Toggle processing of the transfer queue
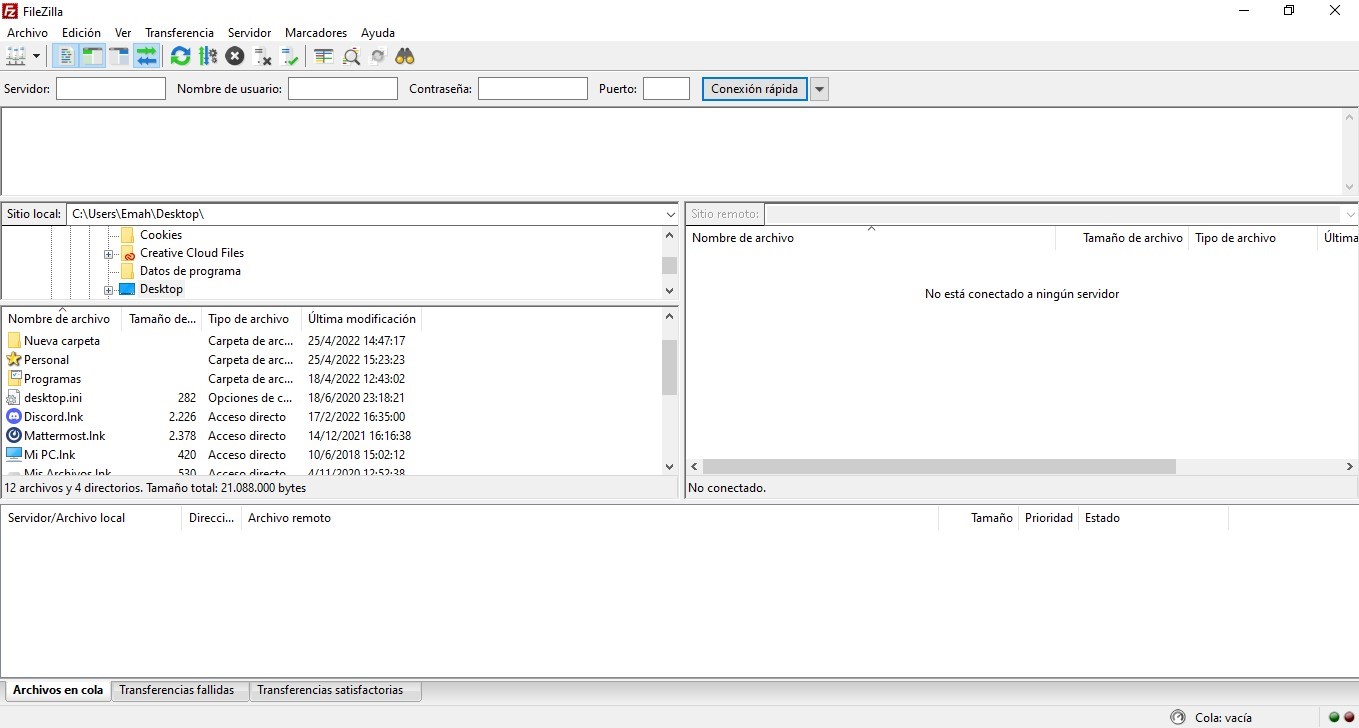1359x728 pixels. coord(208,57)
